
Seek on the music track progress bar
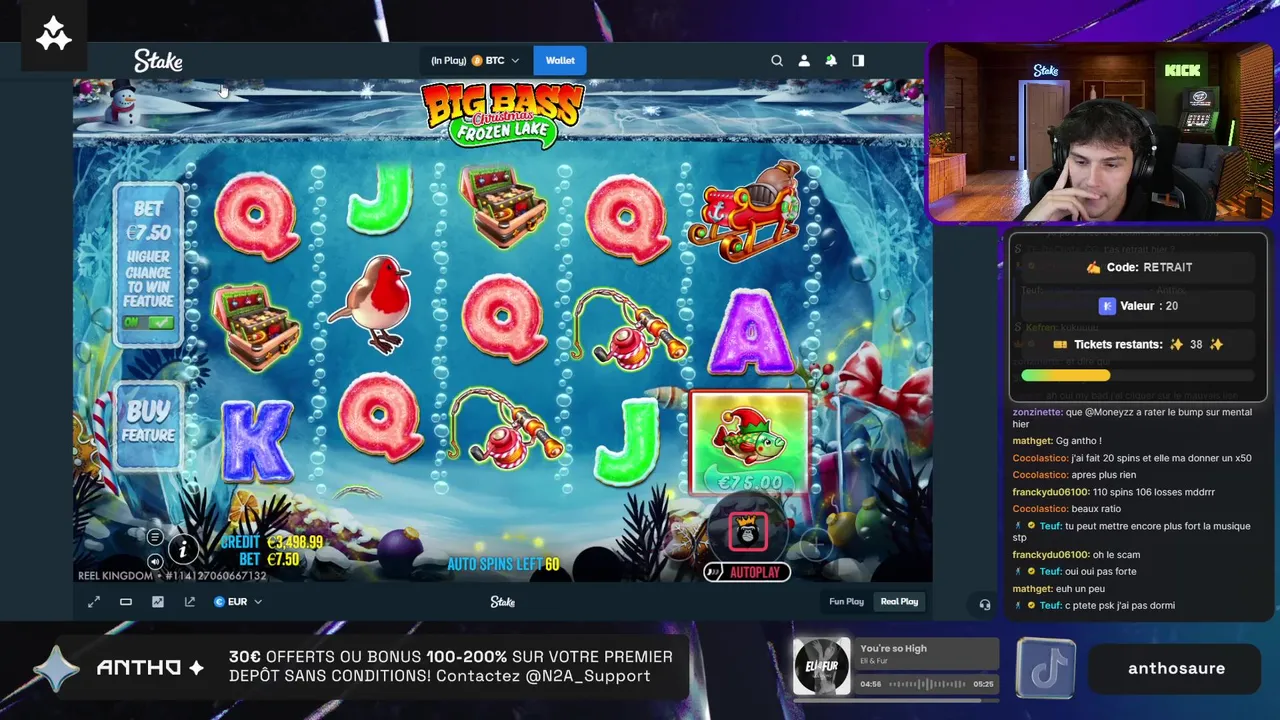[927, 684]
